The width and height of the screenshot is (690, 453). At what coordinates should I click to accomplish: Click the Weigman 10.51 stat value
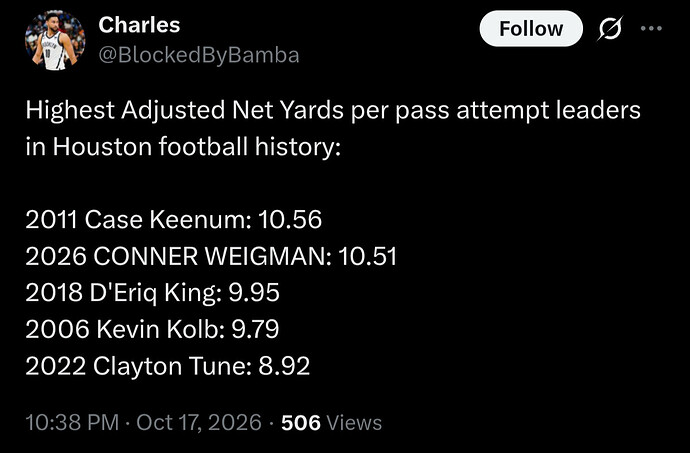(367, 256)
